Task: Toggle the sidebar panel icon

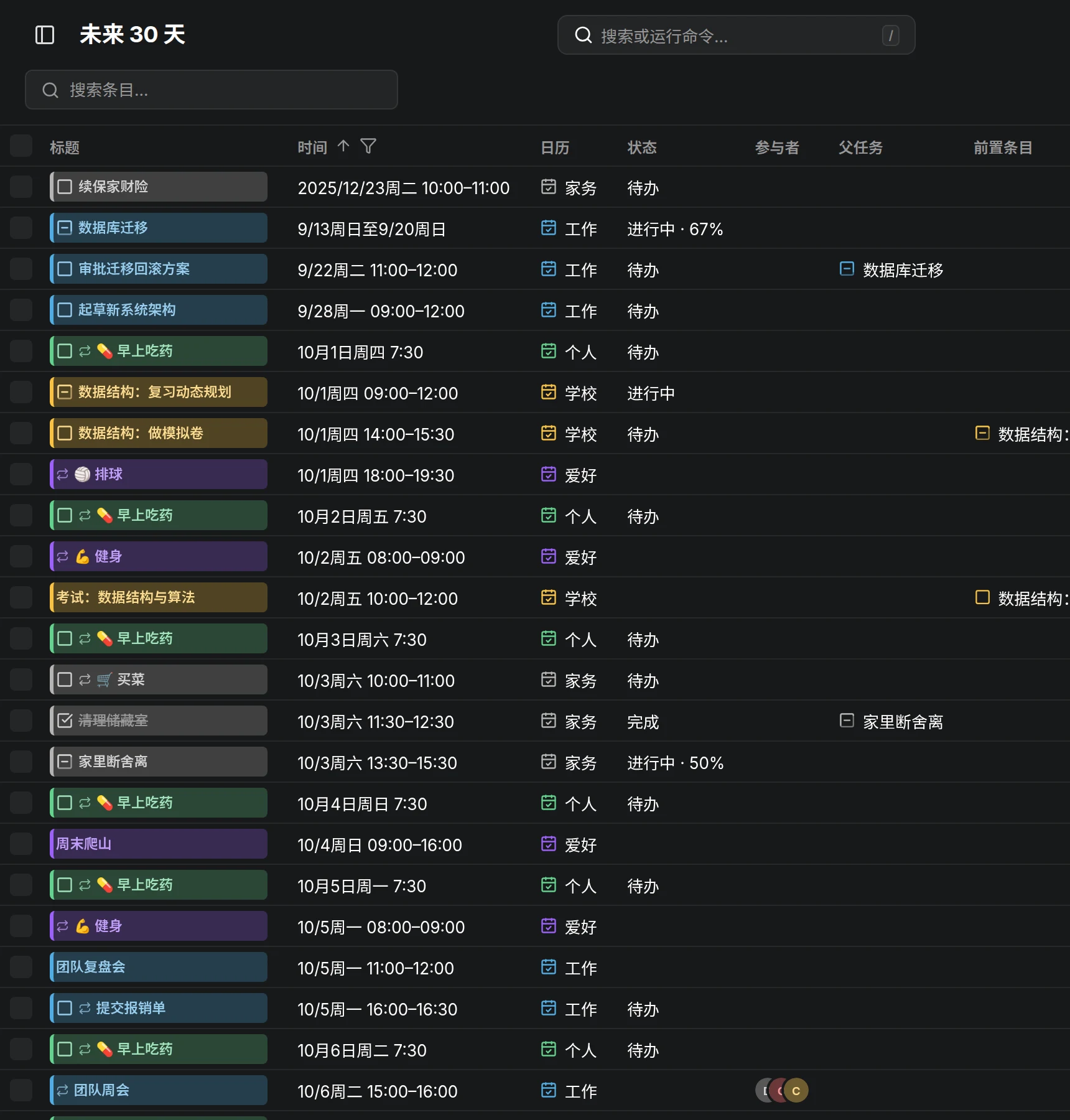Action: tap(45, 35)
